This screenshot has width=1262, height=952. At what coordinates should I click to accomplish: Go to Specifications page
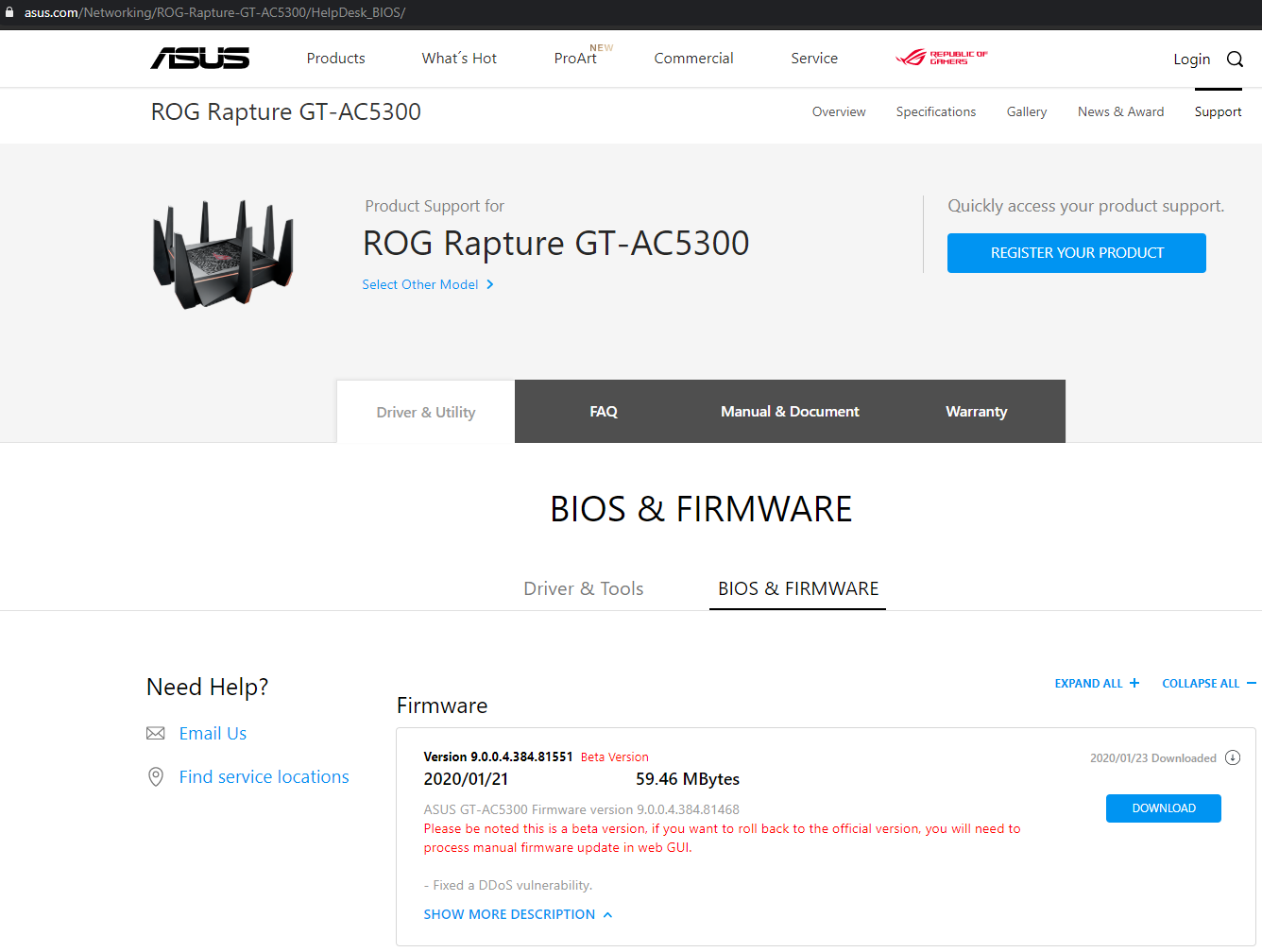[x=935, y=111]
